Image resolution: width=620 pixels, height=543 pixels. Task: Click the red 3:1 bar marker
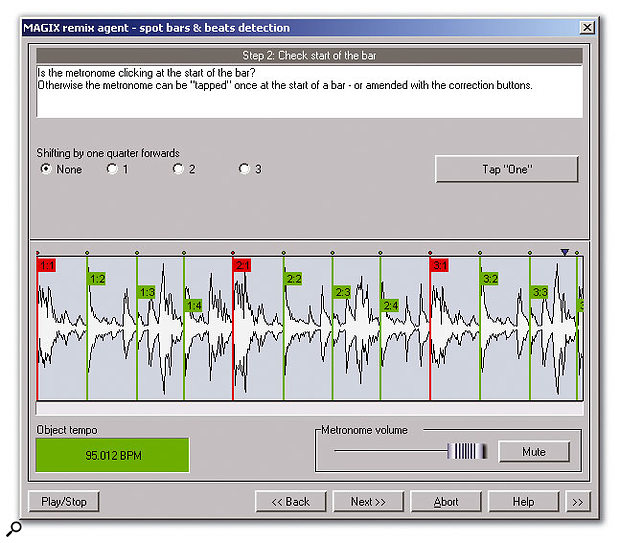pos(440,265)
